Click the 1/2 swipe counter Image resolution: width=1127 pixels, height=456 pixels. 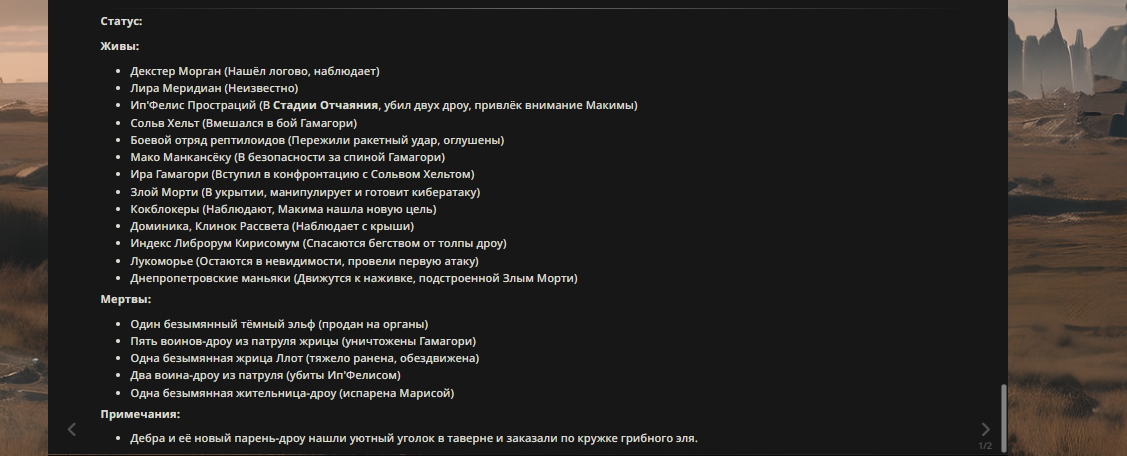(x=985, y=446)
